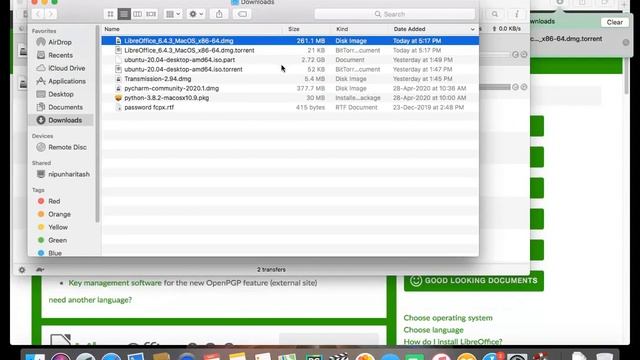This screenshot has width=640, height=360.
Task: Open the group-by arrangement dropdown
Action: pyautogui.click(x=173, y=14)
